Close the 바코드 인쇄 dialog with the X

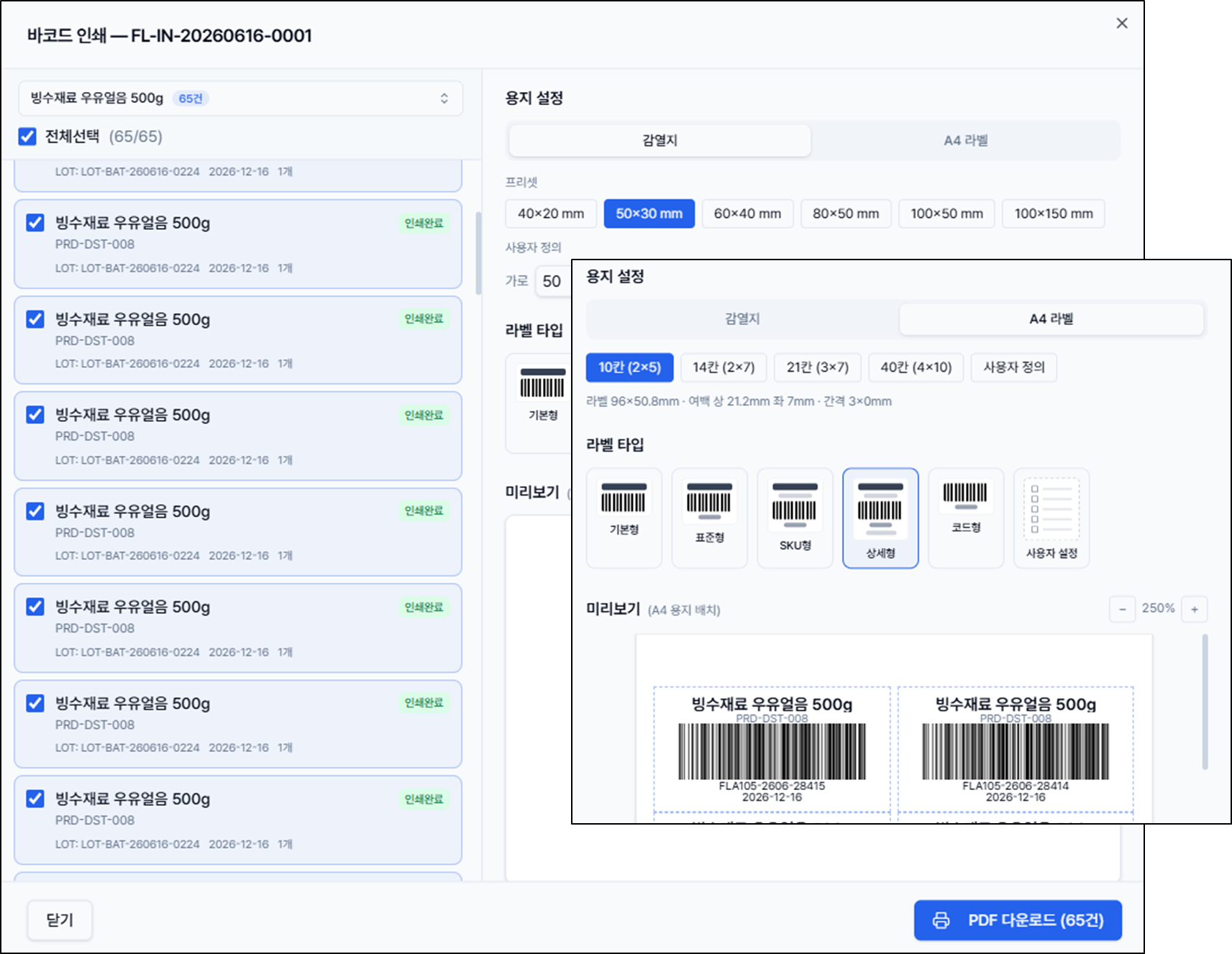[1121, 24]
